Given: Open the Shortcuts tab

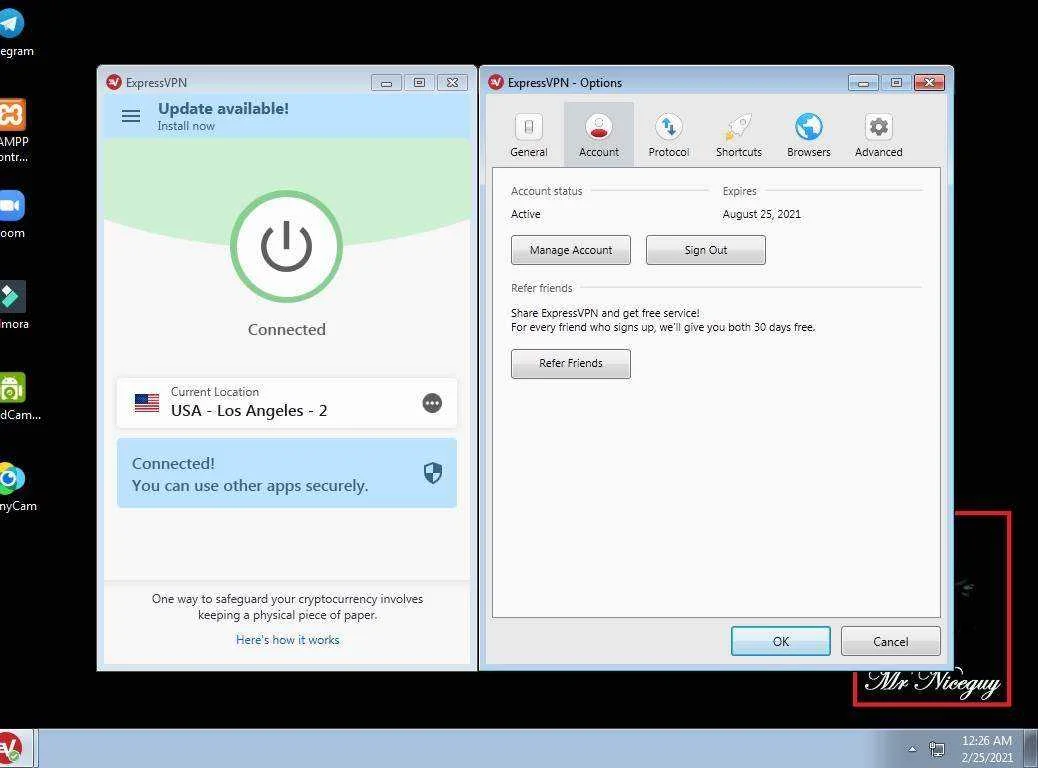Looking at the screenshot, I should 739,135.
